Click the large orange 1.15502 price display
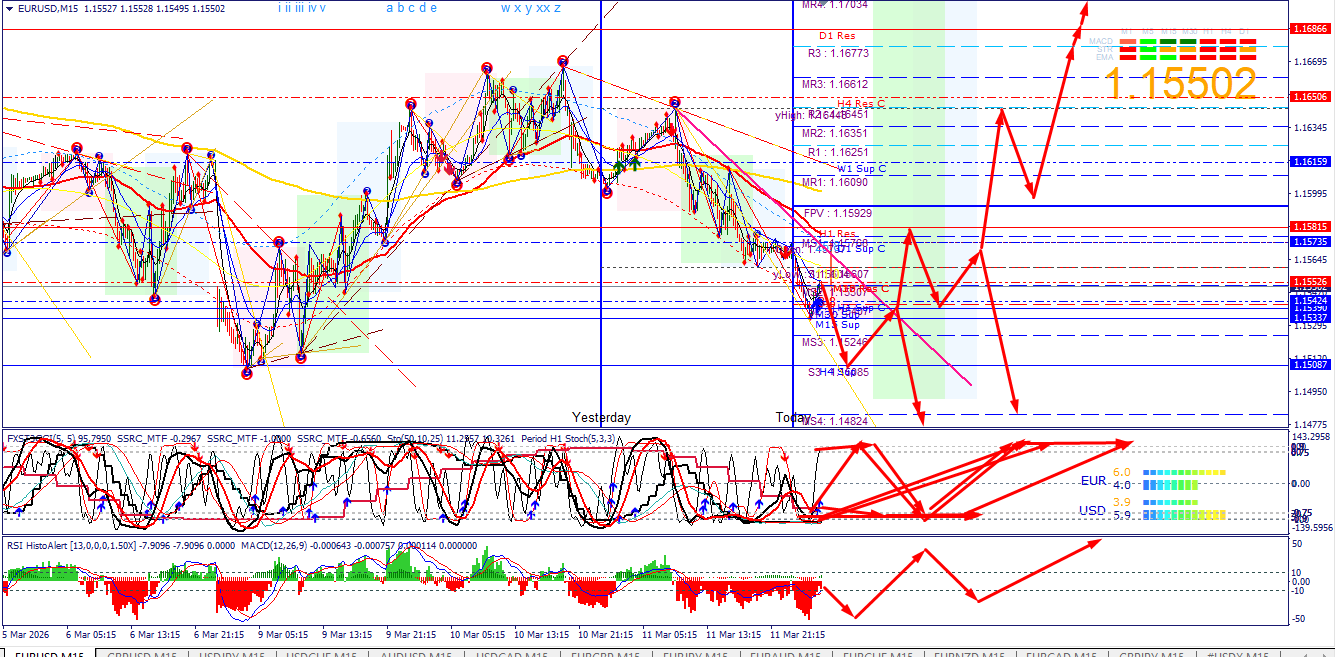 (x=1180, y=85)
